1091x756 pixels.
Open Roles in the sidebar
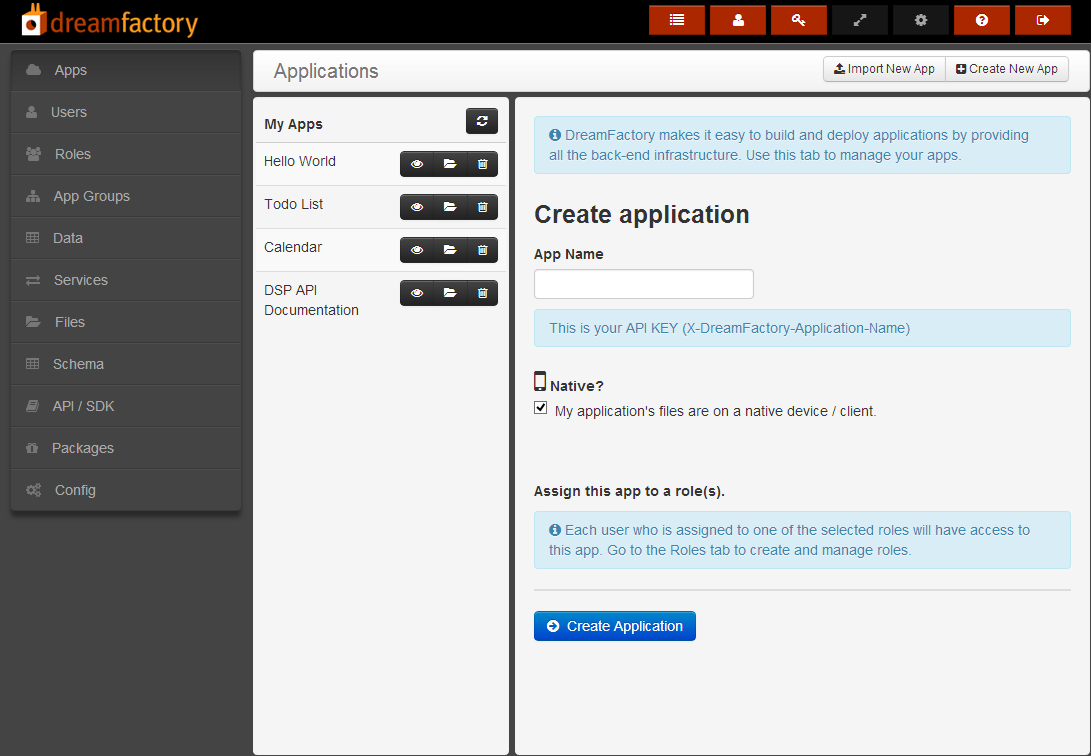(x=126, y=154)
